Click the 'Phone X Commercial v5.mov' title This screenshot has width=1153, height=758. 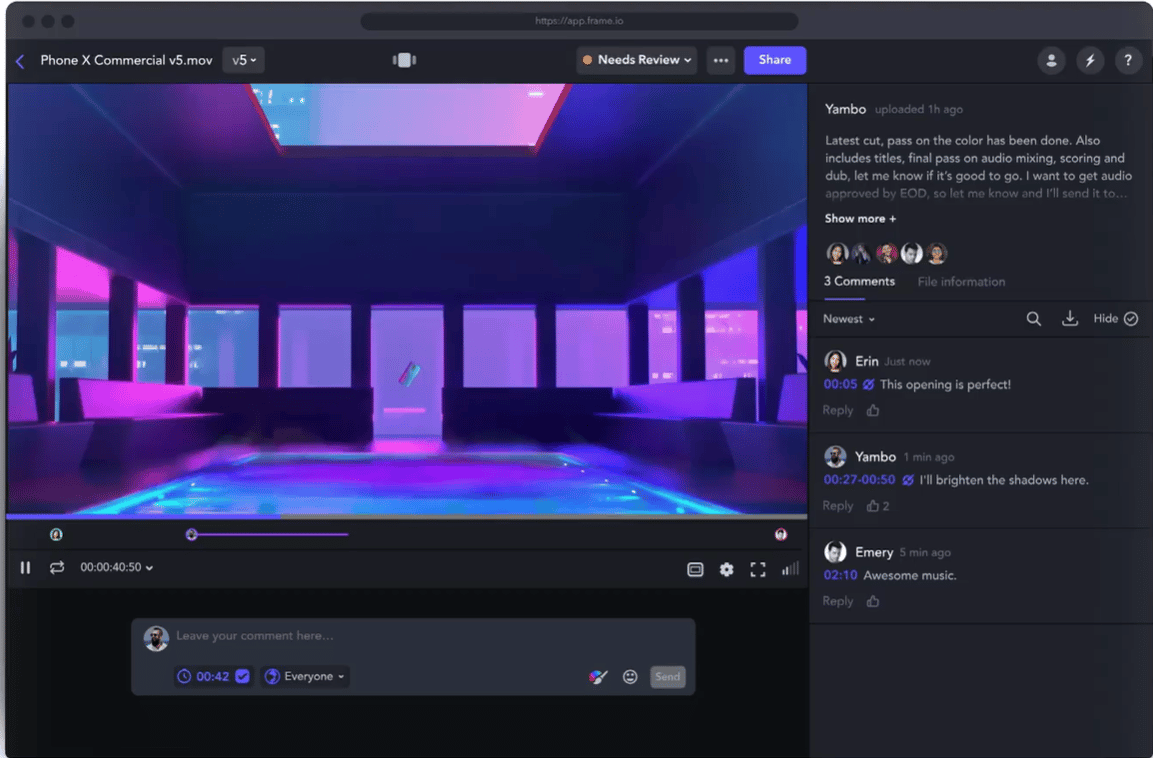tap(126, 60)
